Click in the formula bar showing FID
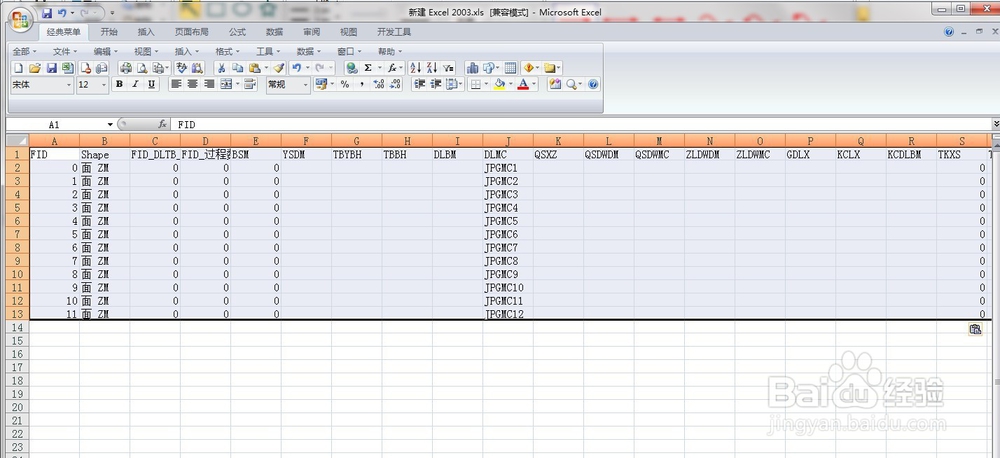 click(x=580, y=124)
